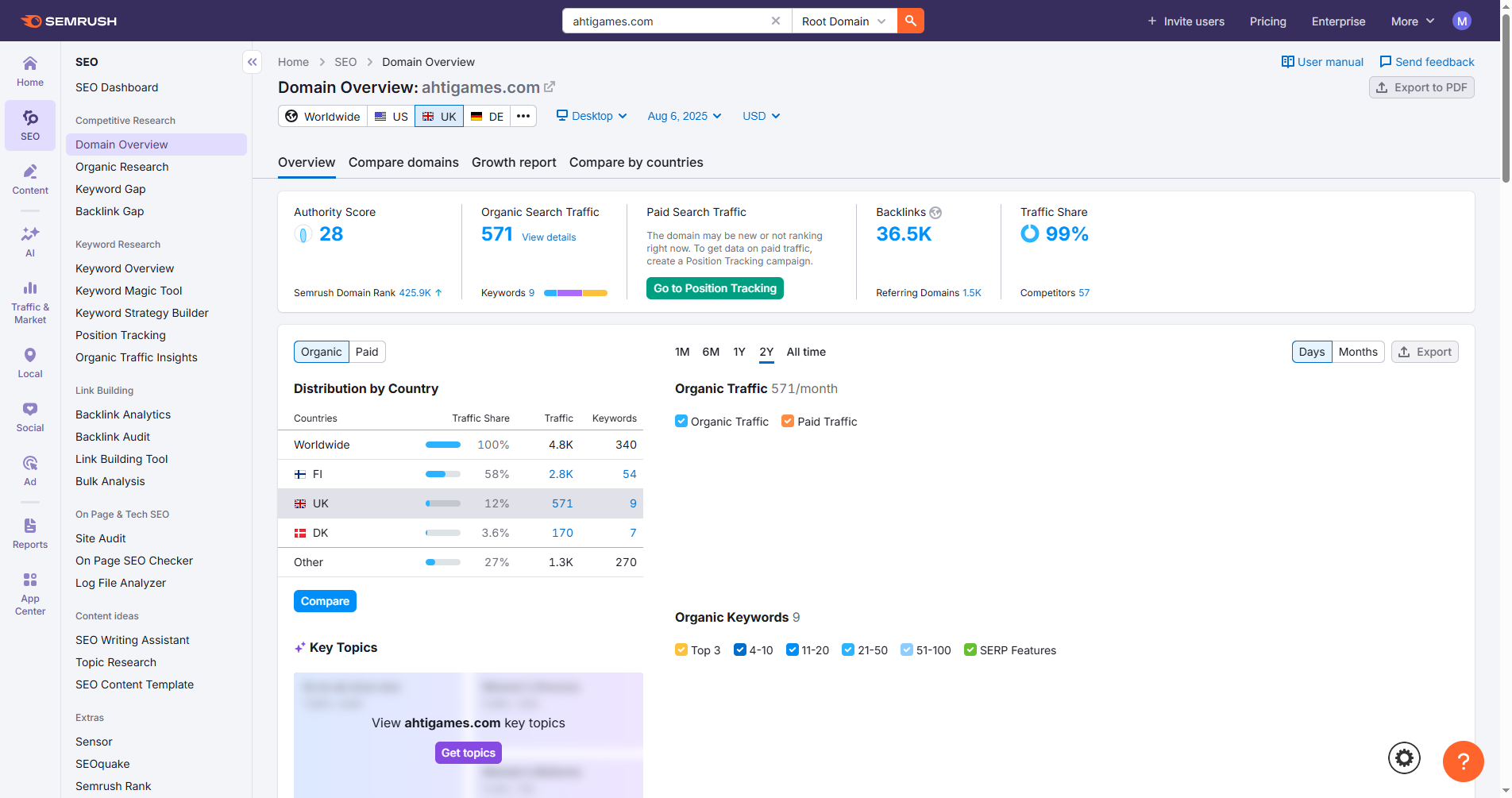Screen dimensions: 1512x798
Task: Open the Ad sidebar section
Action: coord(30,471)
